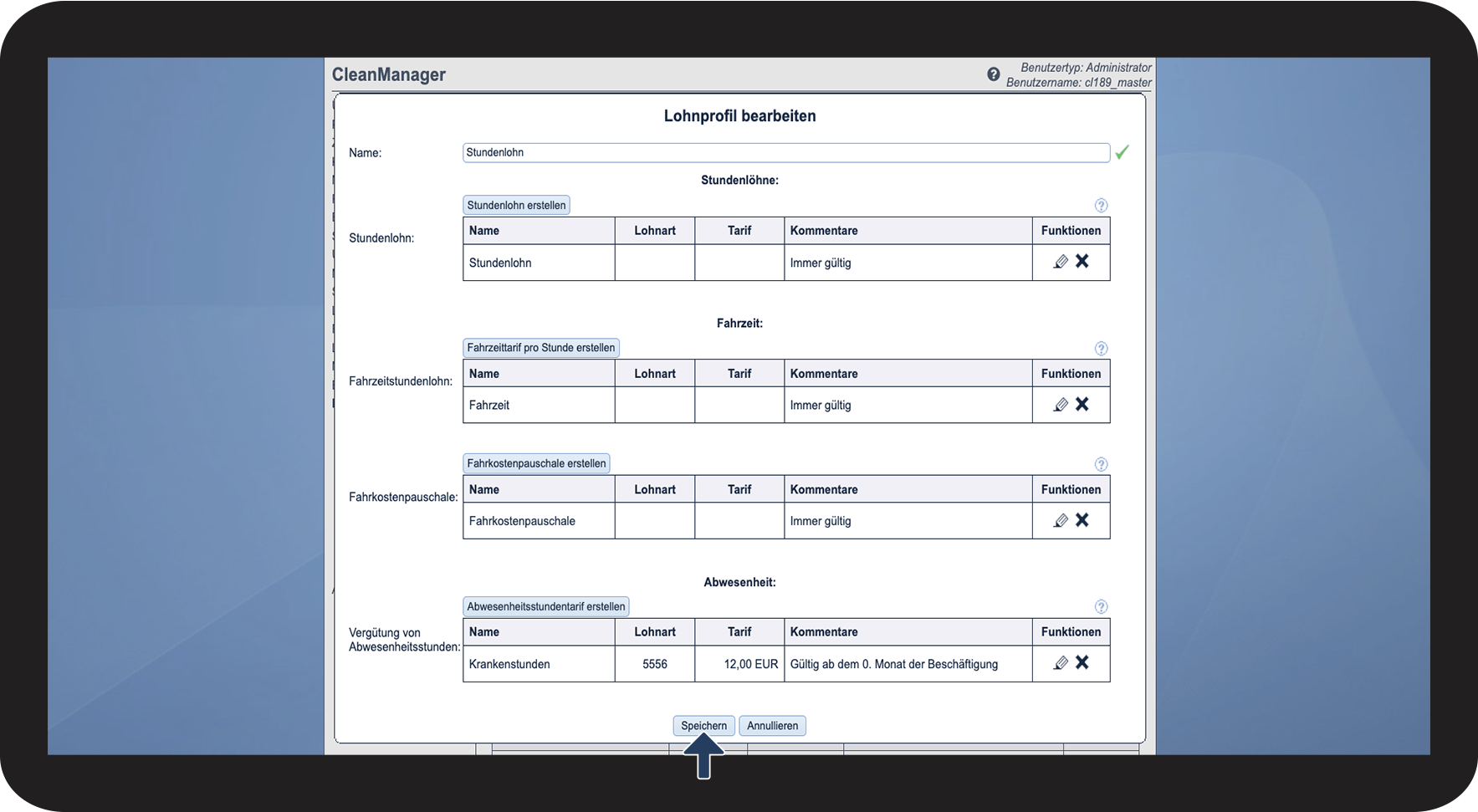Click the CleanManager title
Screen dimensions: 1478x812
tap(389, 74)
